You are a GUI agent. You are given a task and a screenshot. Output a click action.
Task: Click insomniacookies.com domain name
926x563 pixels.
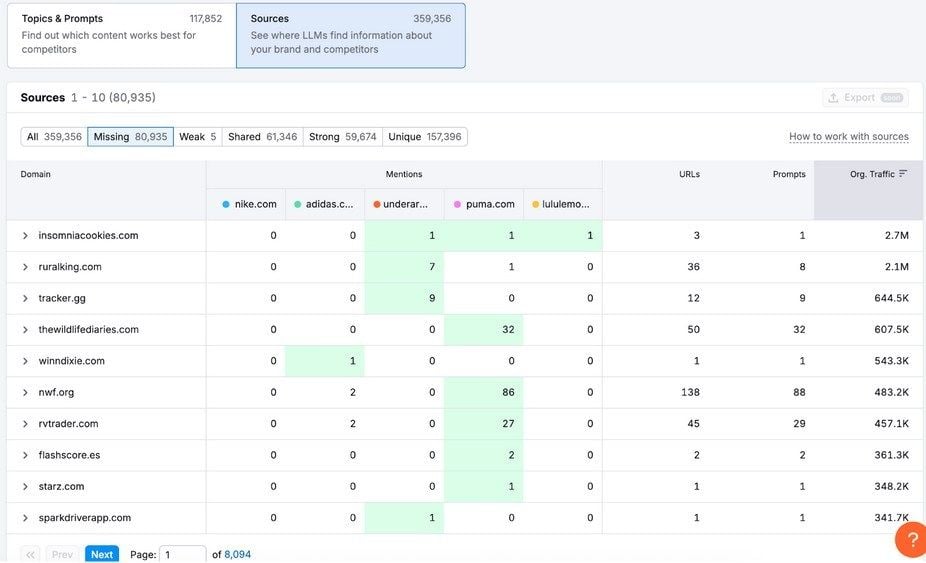[x=89, y=235]
